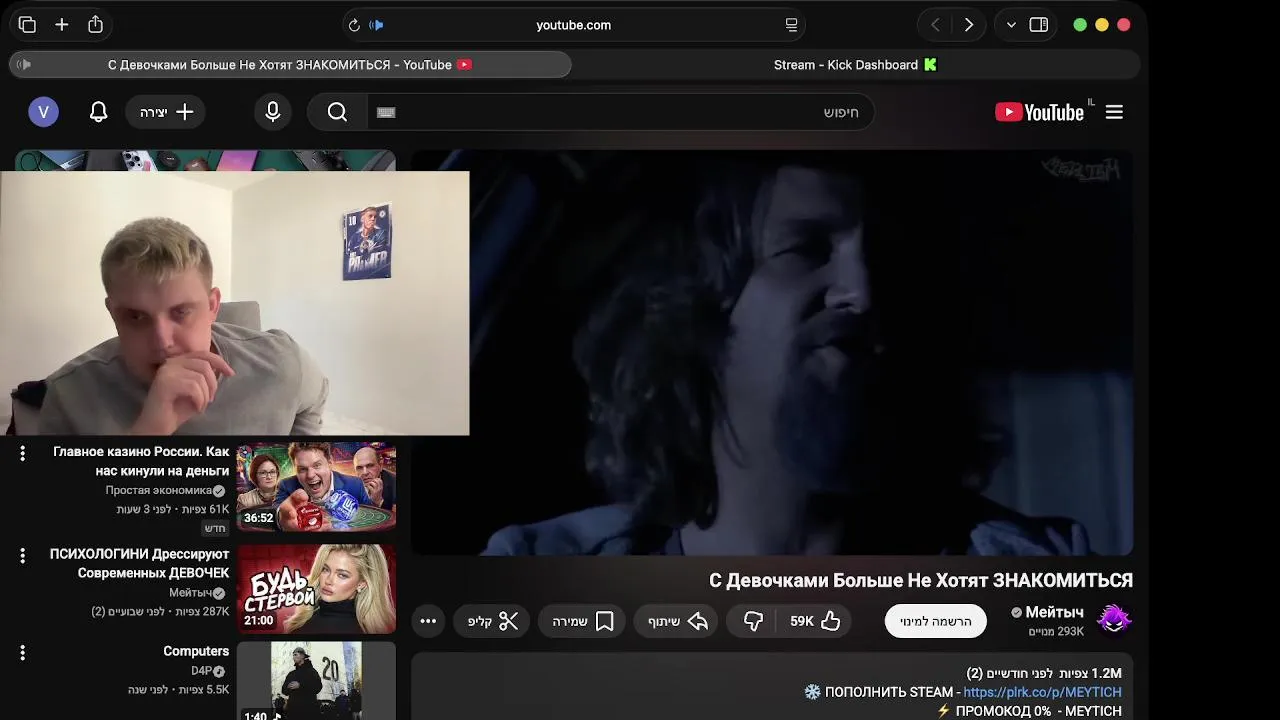Click the Safari share icon
The width and height of the screenshot is (1280, 720).
click(x=95, y=25)
